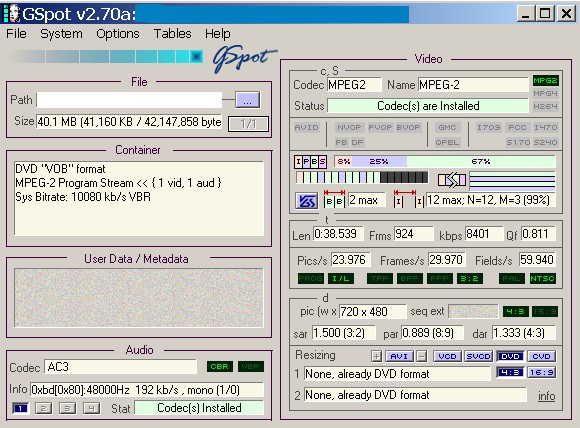
Task: Click the GOP frame sequence bar
Action: pyautogui.click(x=362, y=178)
